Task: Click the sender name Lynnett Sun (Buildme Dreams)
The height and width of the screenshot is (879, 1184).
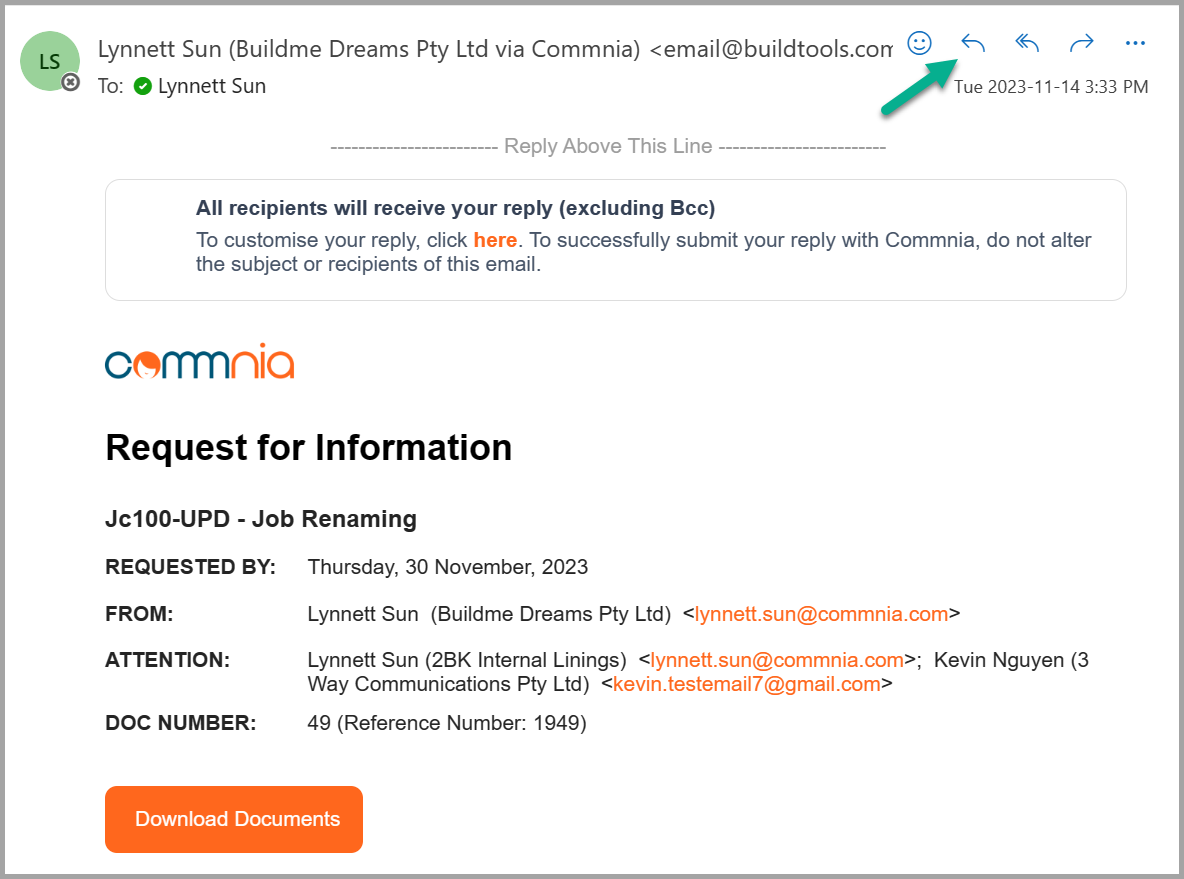Action: pyautogui.click(x=495, y=49)
